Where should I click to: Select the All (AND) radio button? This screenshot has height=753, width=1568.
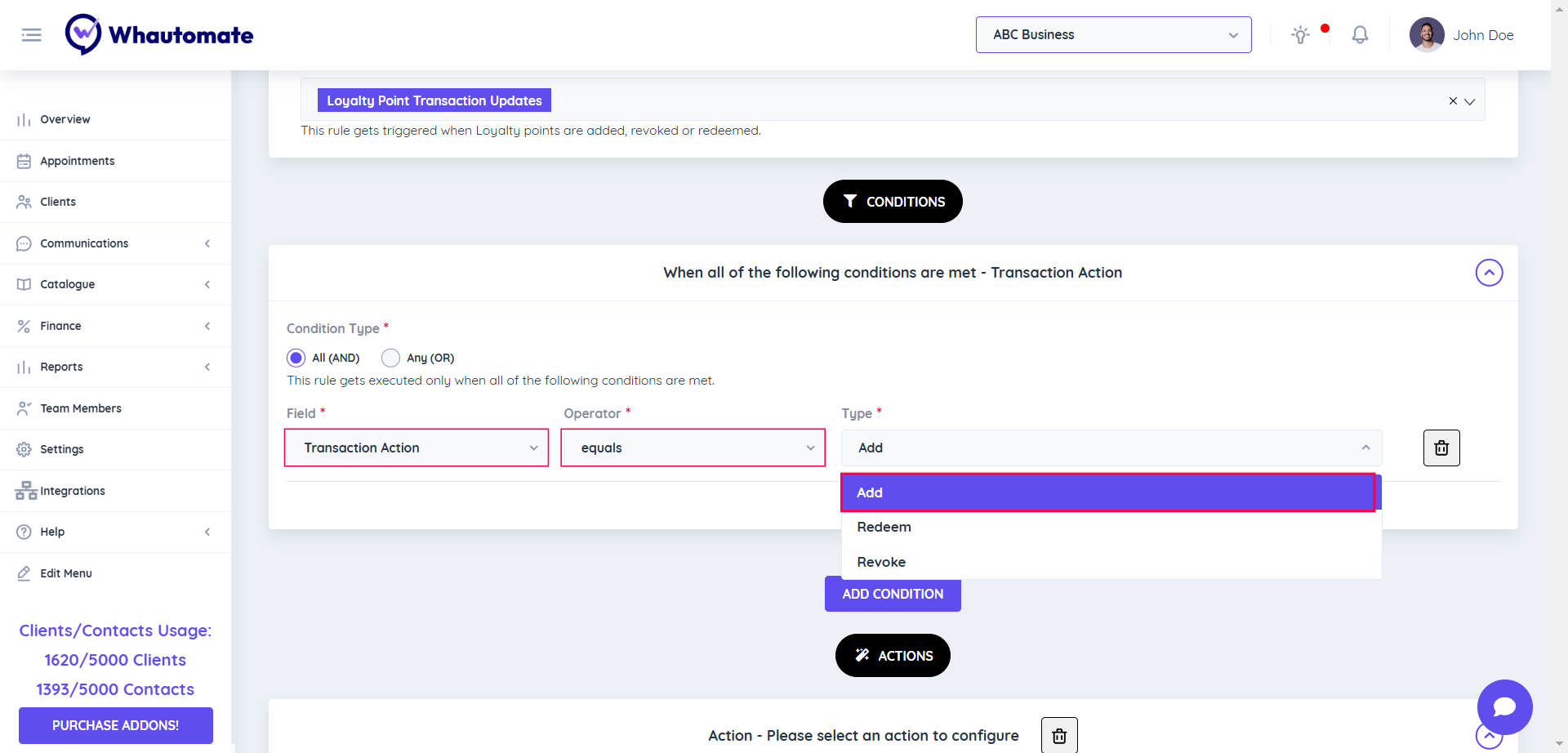tap(296, 358)
